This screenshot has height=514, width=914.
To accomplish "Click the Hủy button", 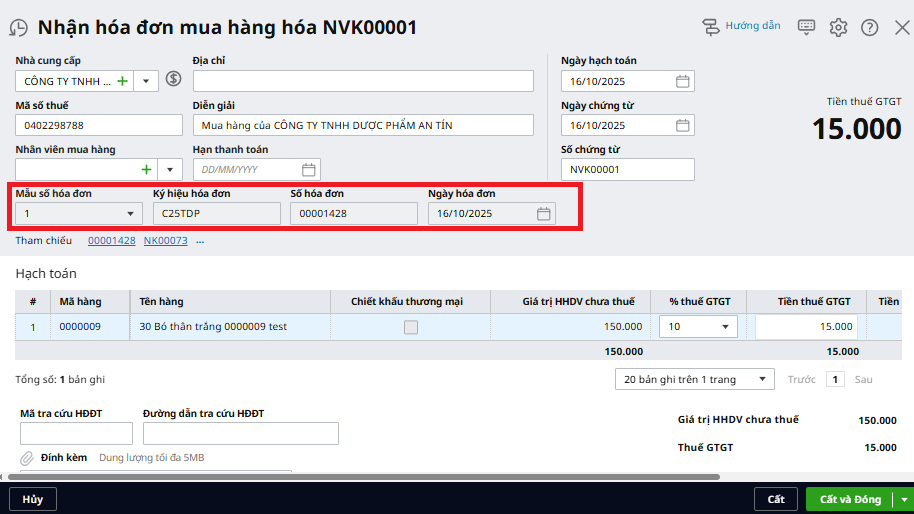I will click(x=32, y=499).
